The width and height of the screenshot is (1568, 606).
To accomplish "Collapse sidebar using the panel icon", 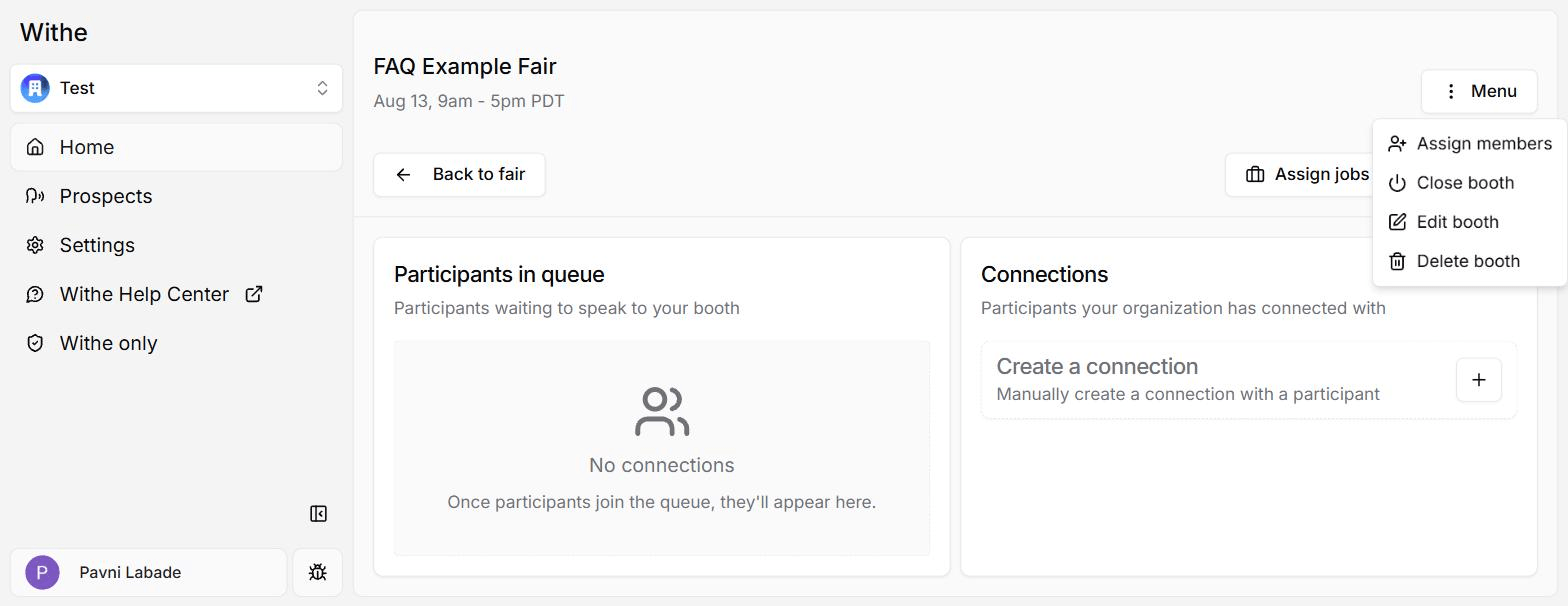I will (318, 514).
